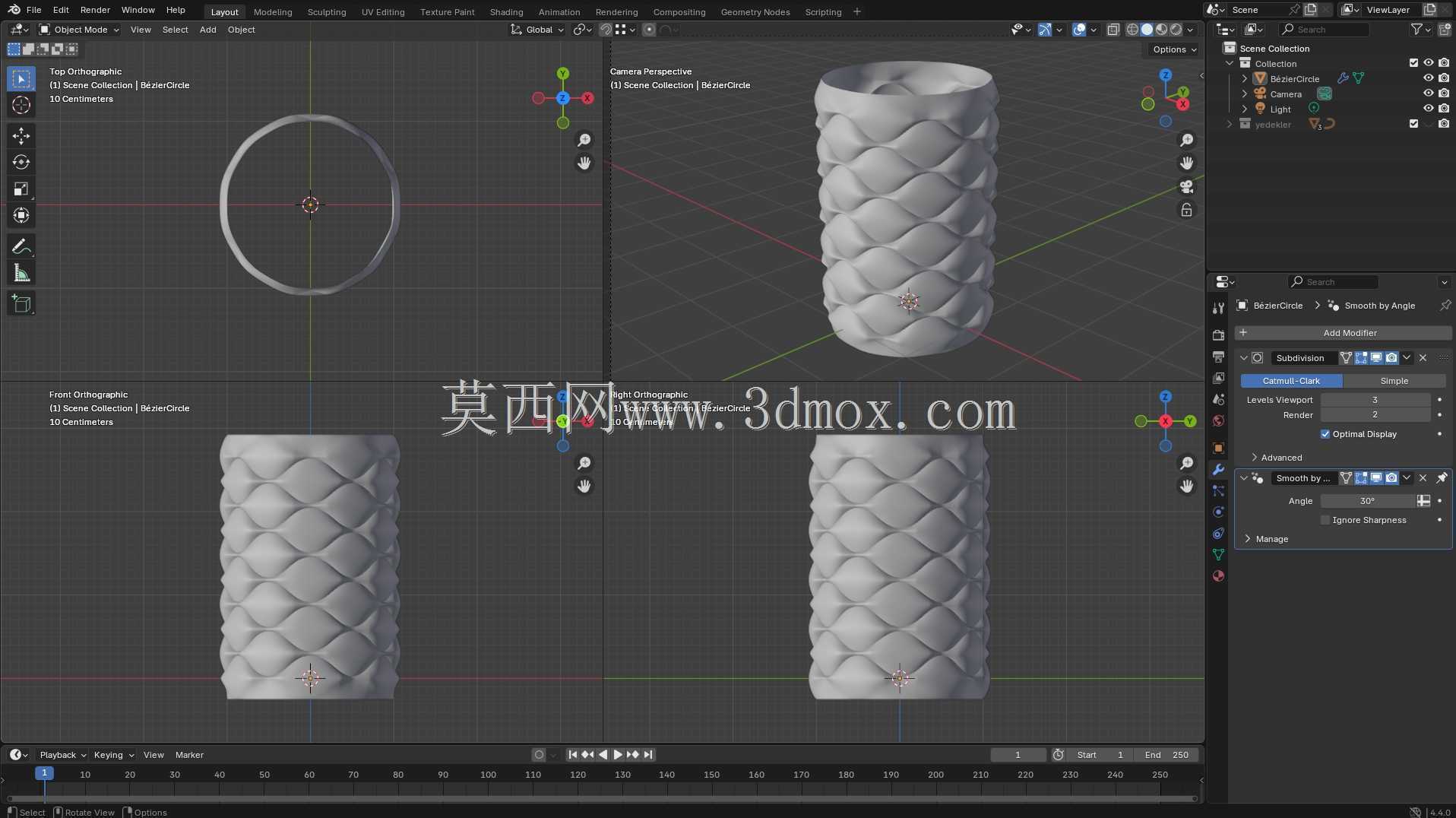Select Catmull-Clark subdivision type
The height and width of the screenshot is (818, 1456).
[1291, 381]
